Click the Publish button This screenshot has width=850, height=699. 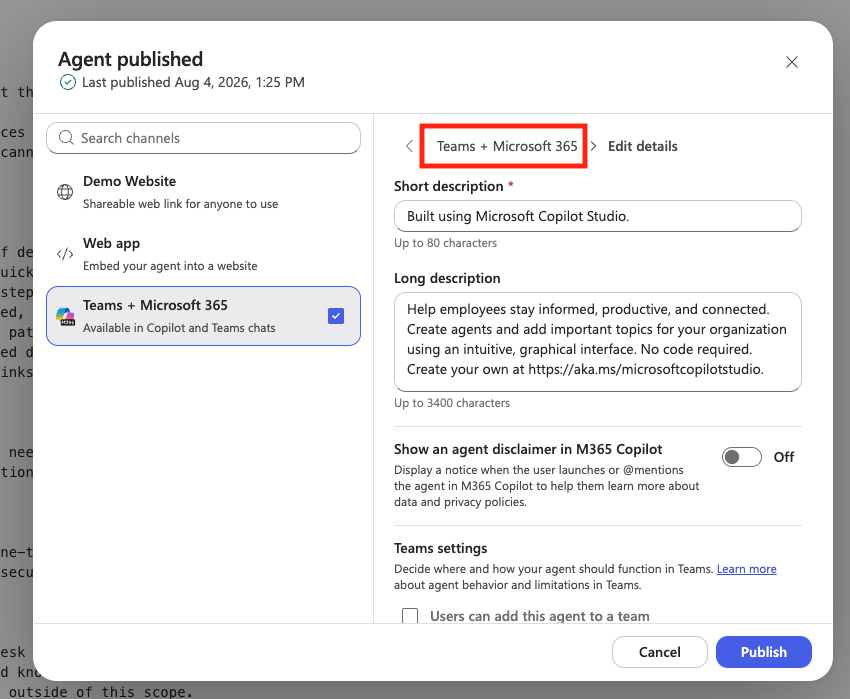click(764, 652)
